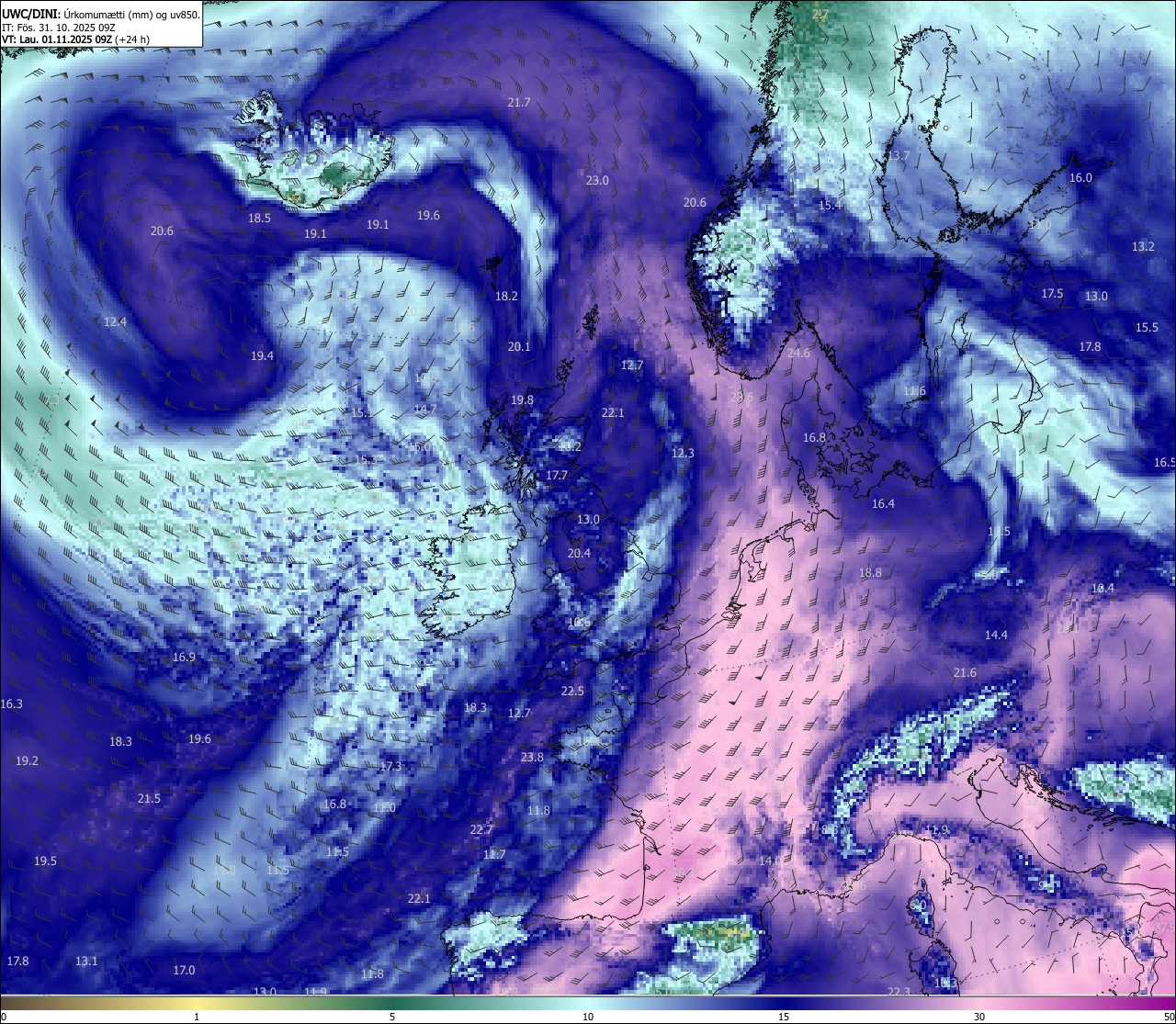Click the 22.3 value label
This screenshot has height=1024, width=1176.
click(899, 991)
